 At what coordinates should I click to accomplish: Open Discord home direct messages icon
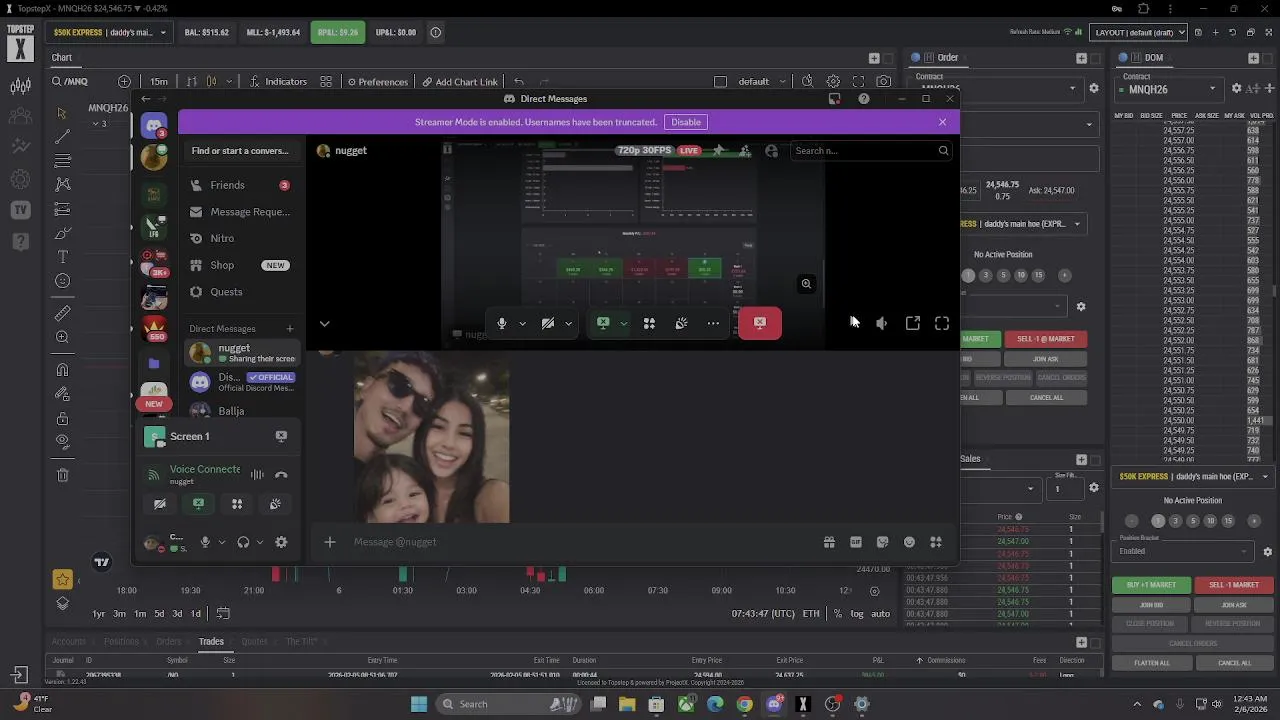coord(153,125)
